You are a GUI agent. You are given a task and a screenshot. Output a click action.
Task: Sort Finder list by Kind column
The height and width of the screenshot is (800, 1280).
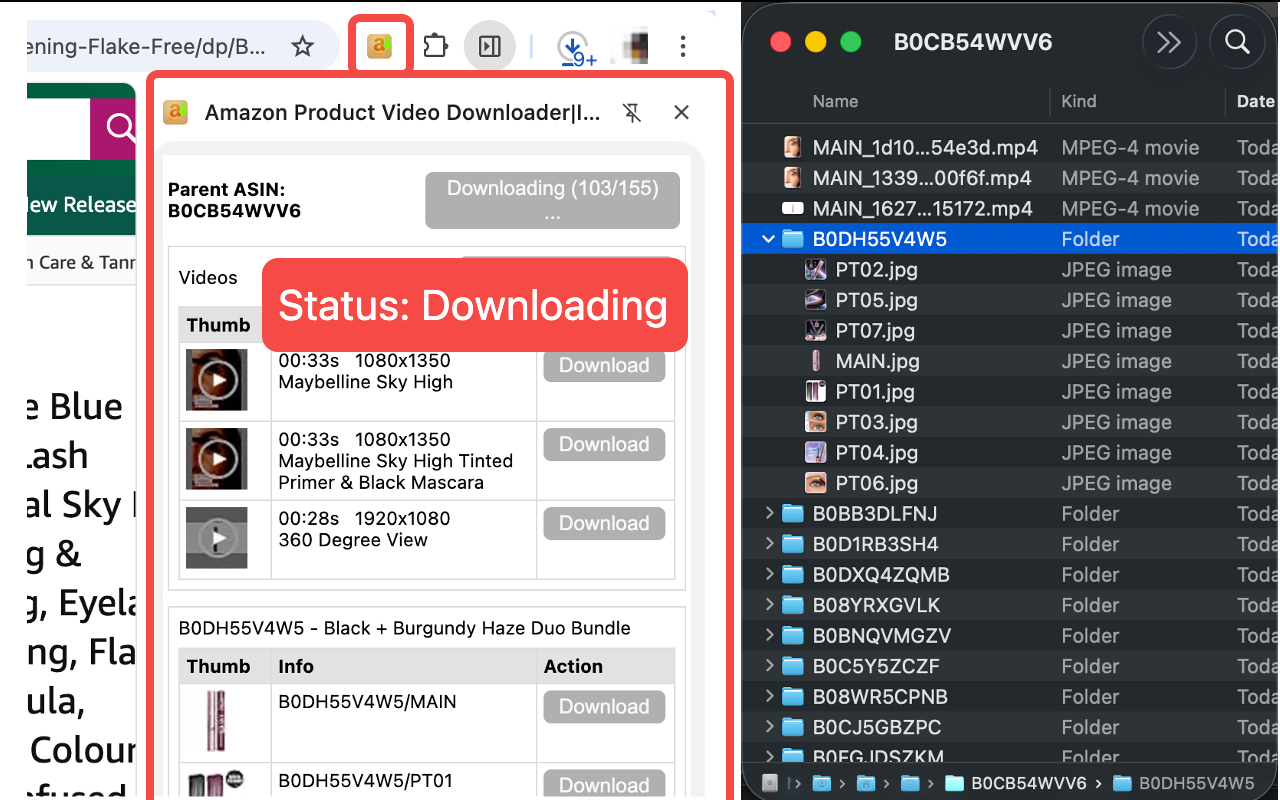tap(1079, 101)
